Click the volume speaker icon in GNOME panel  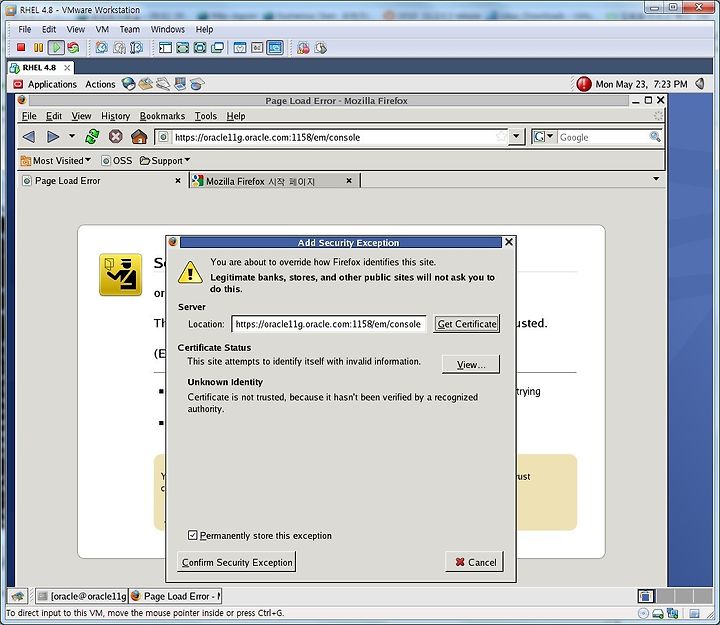coord(700,84)
